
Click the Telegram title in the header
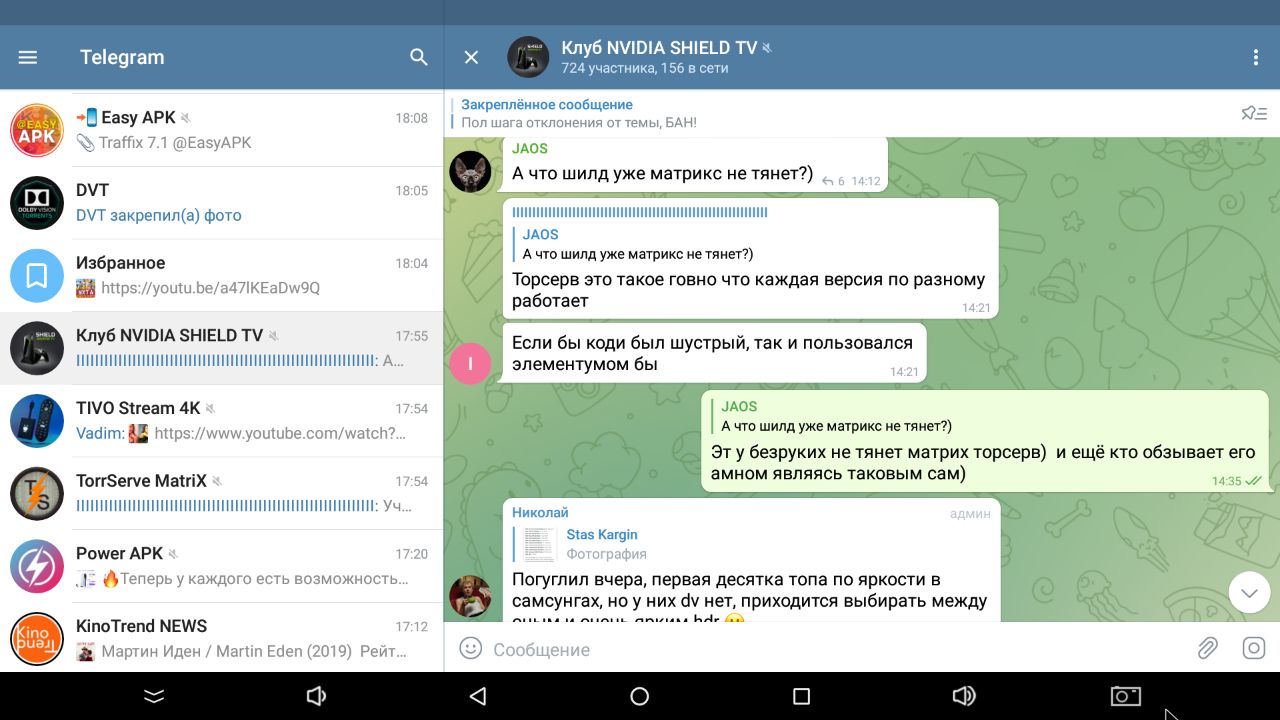(x=122, y=57)
